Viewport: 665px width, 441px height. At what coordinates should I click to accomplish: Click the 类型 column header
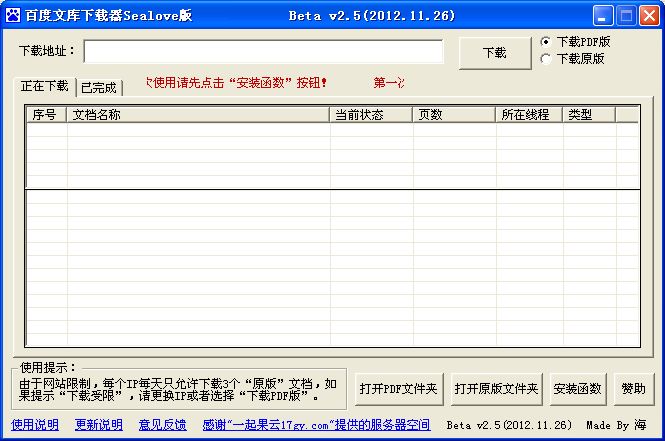point(589,115)
